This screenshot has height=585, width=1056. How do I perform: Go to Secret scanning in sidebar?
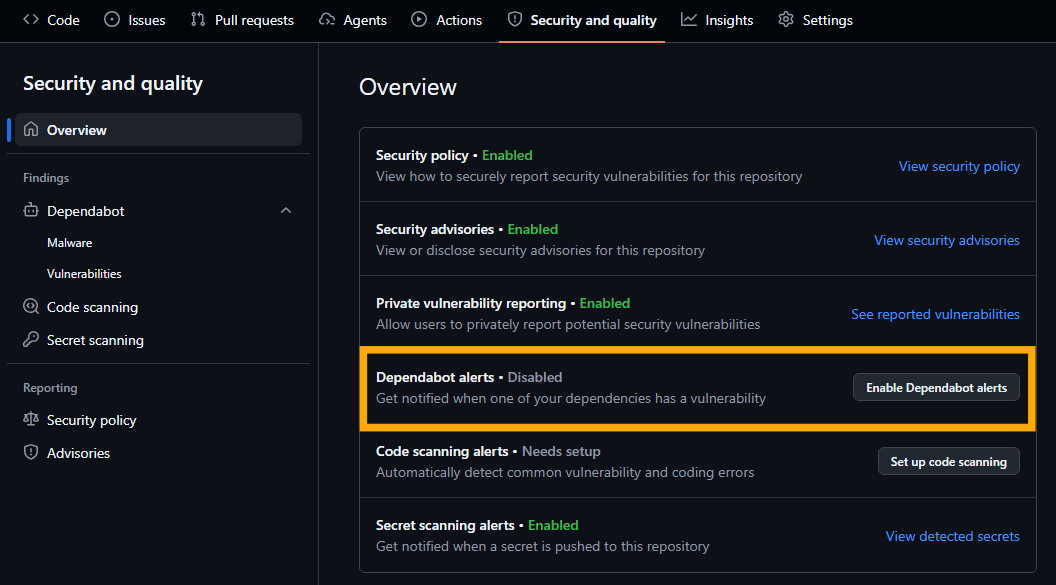[95, 340]
